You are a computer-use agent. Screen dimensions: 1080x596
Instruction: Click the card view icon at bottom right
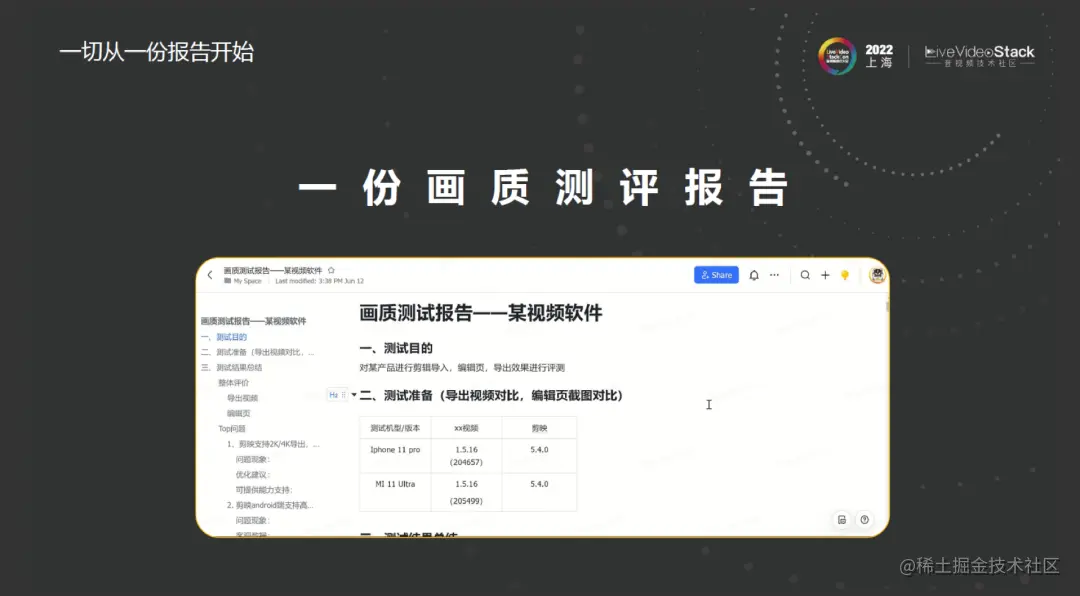click(x=841, y=520)
